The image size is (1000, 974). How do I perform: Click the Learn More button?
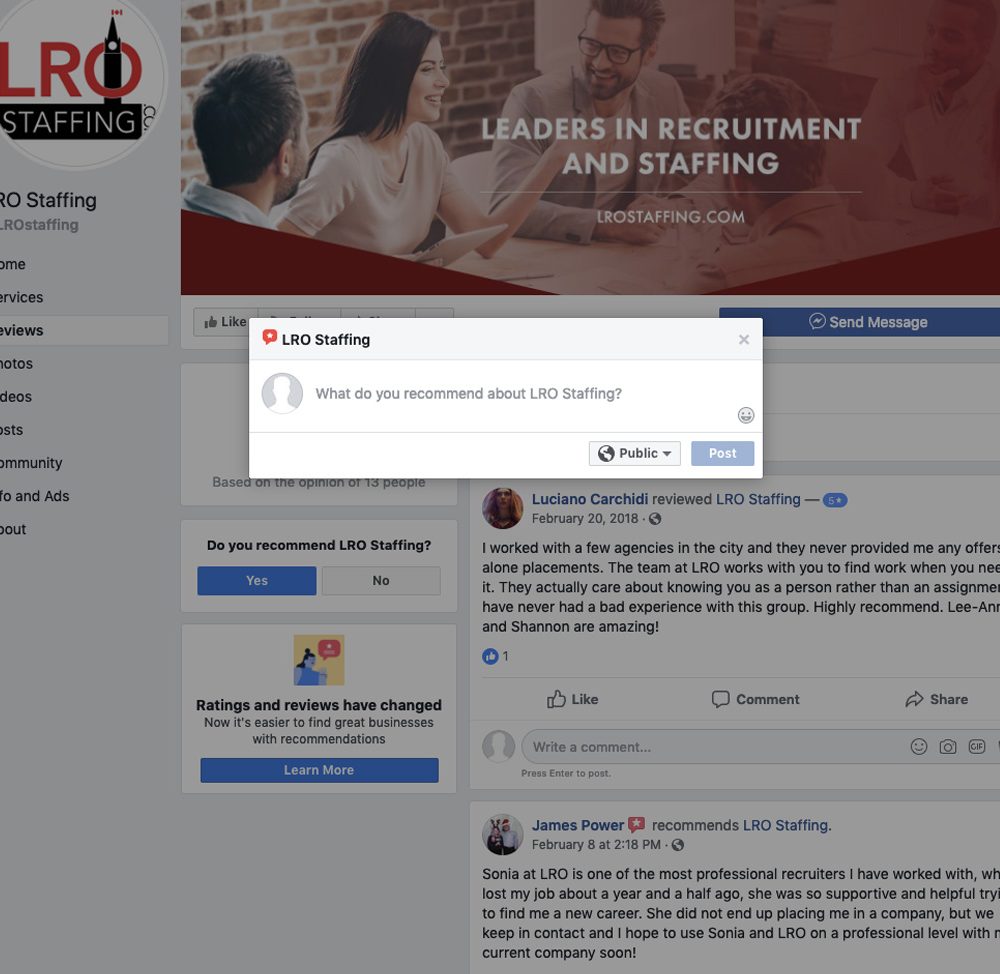pos(319,770)
